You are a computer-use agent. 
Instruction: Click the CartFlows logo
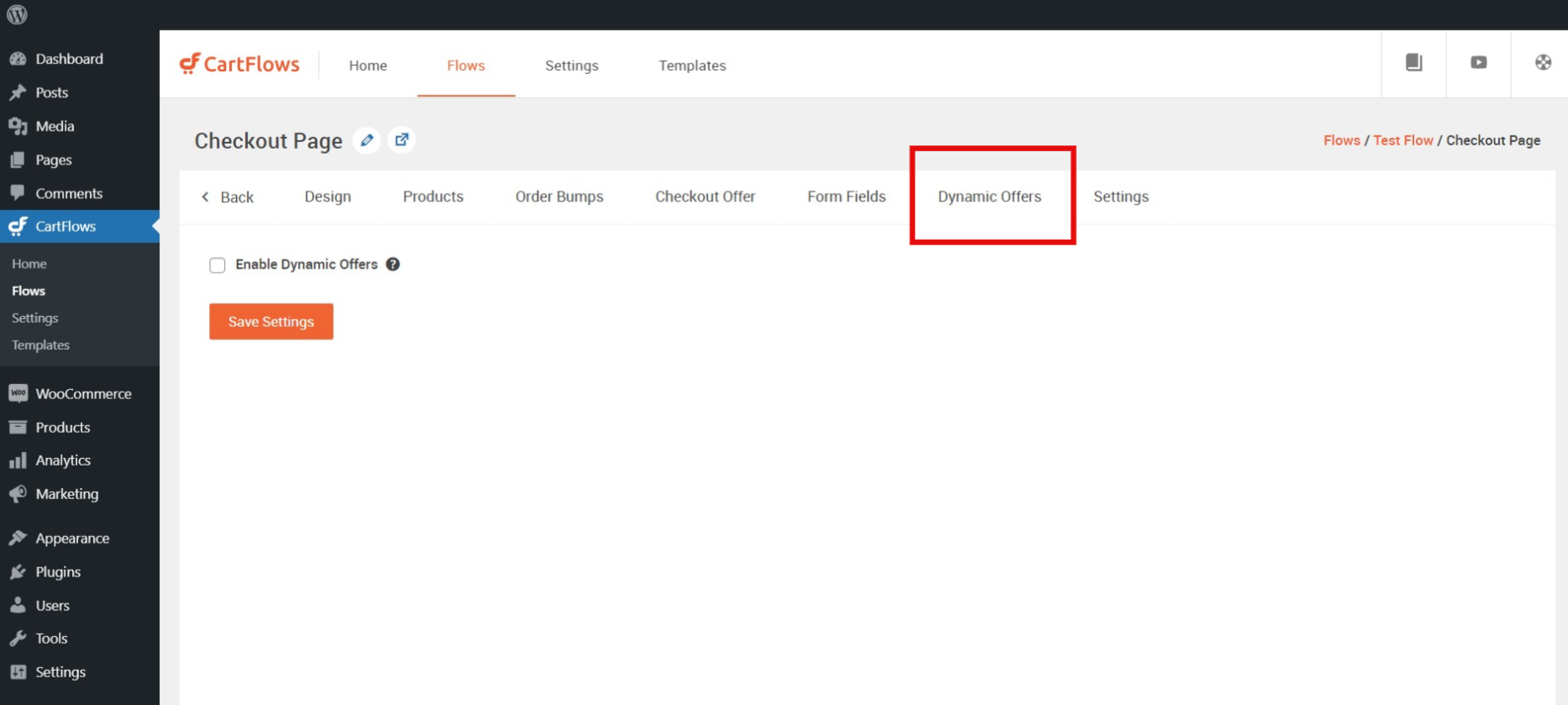239,65
